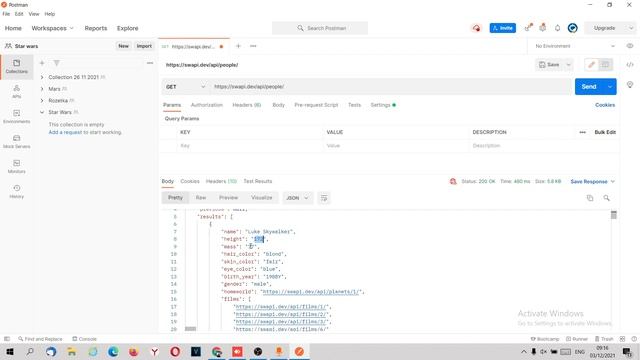The width and height of the screenshot is (640, 360).
Task: Switch to the Authorization tab
Action: tap(207, 105)
